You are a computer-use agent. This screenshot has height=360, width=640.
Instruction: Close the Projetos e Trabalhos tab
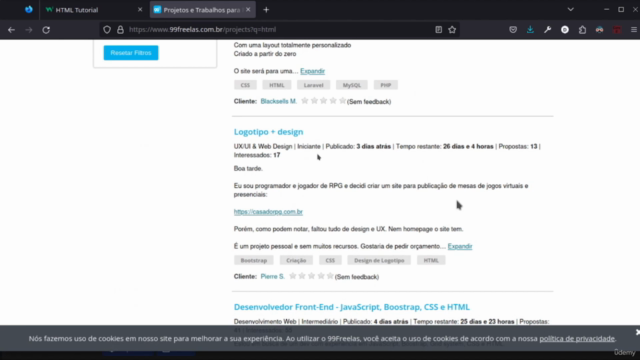(x=248, y=9)
